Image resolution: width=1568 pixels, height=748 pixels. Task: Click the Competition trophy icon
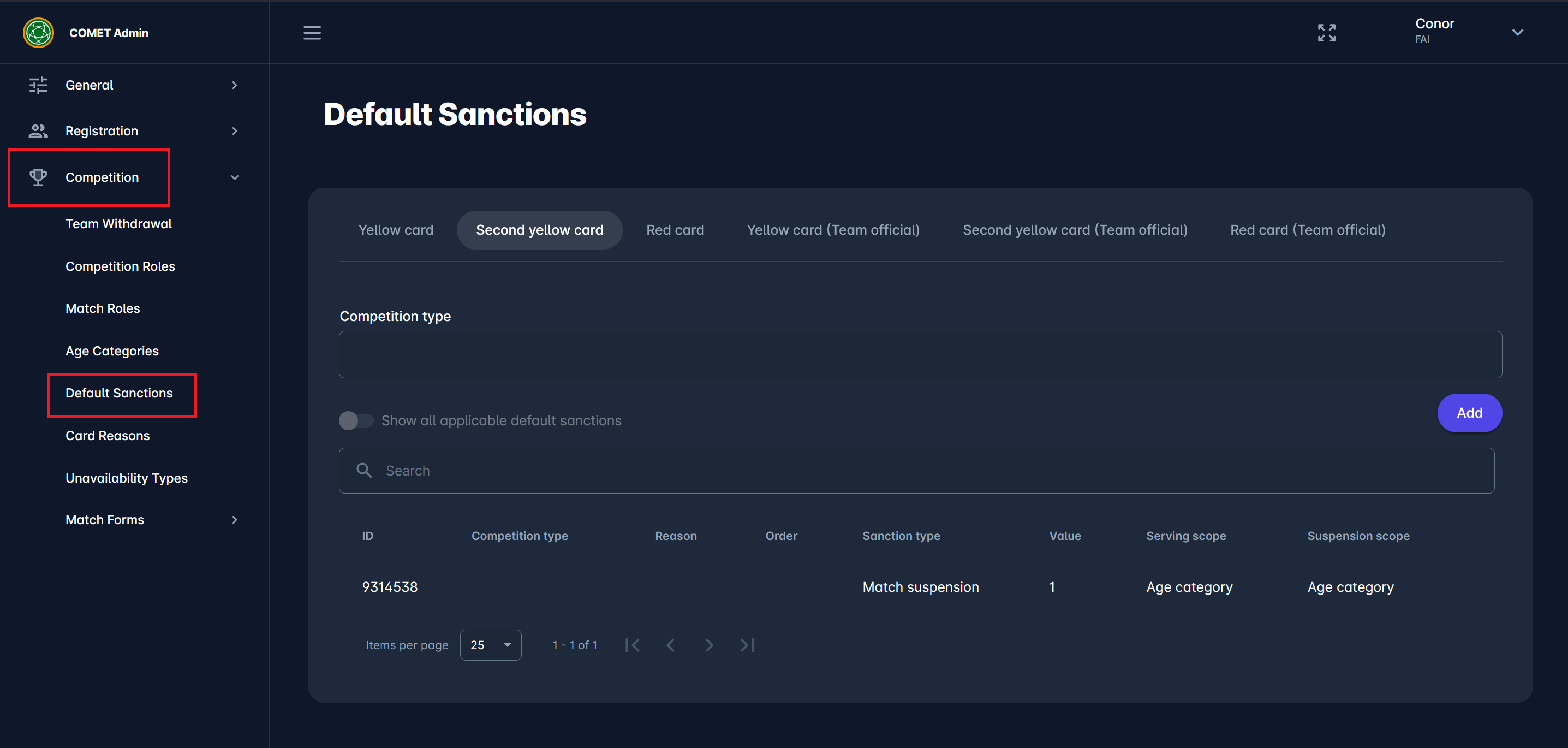click(x=38, y=177)
